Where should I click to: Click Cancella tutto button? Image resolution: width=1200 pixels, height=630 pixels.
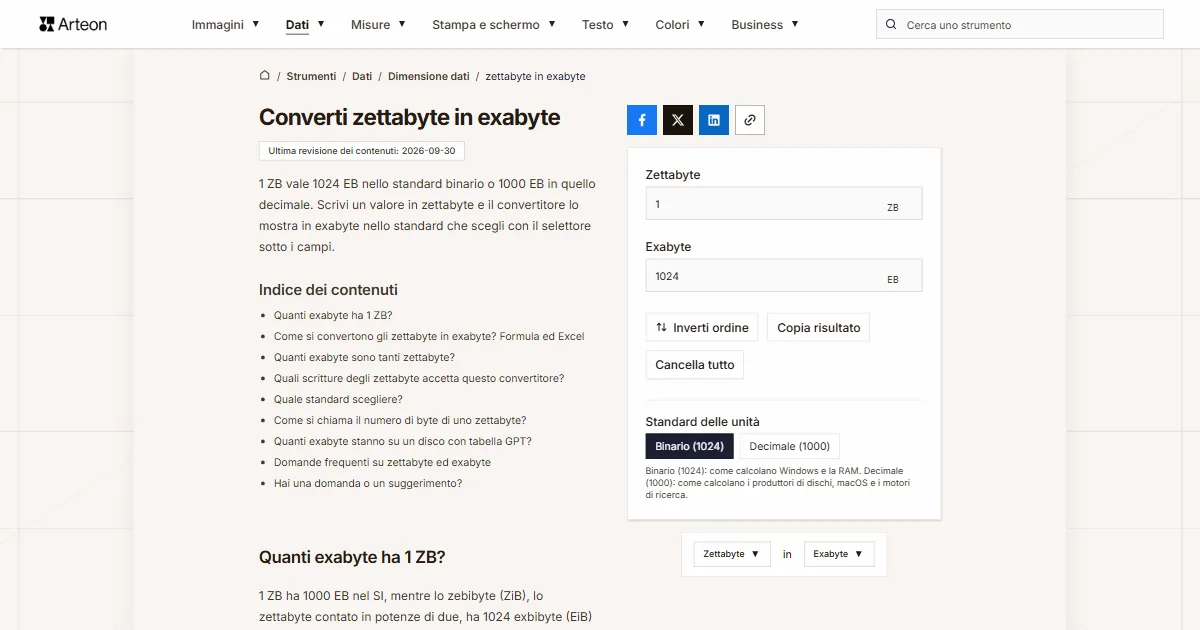[x=695, y=365]
